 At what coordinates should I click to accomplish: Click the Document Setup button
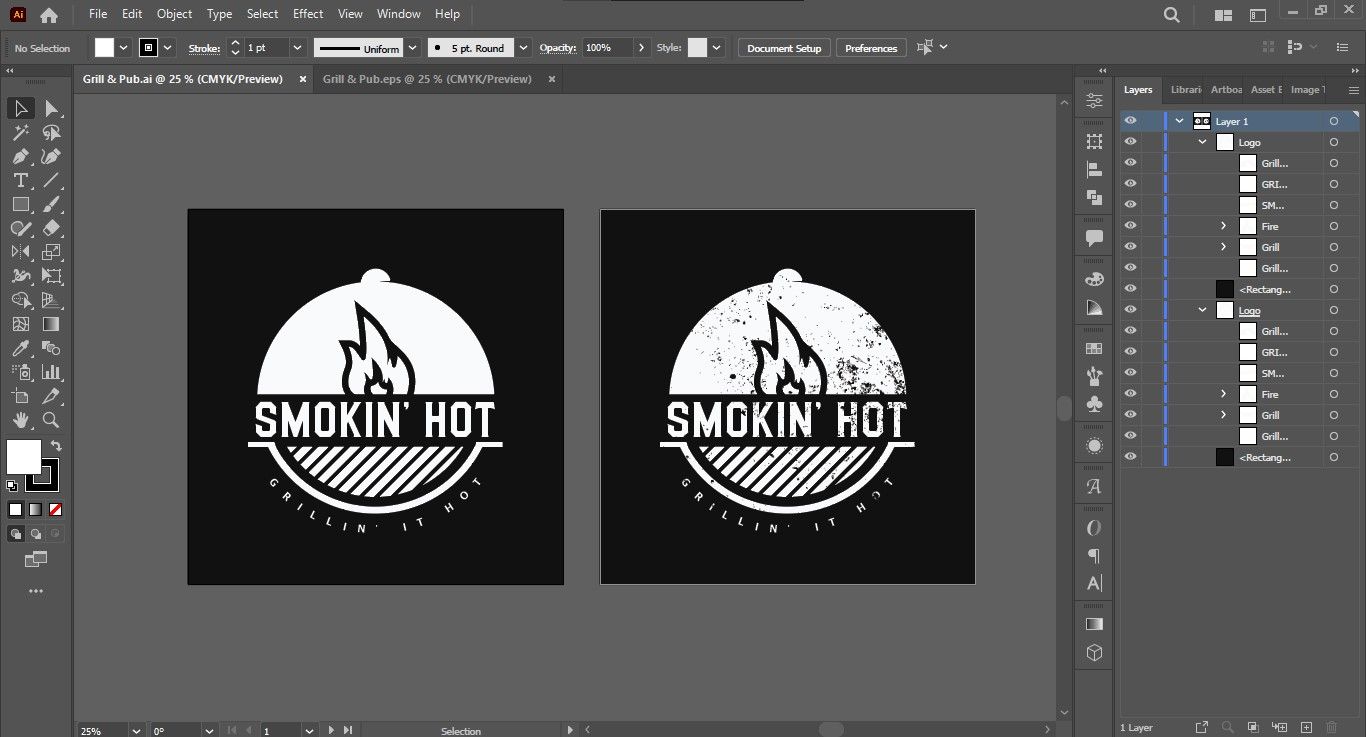[784, 48]
